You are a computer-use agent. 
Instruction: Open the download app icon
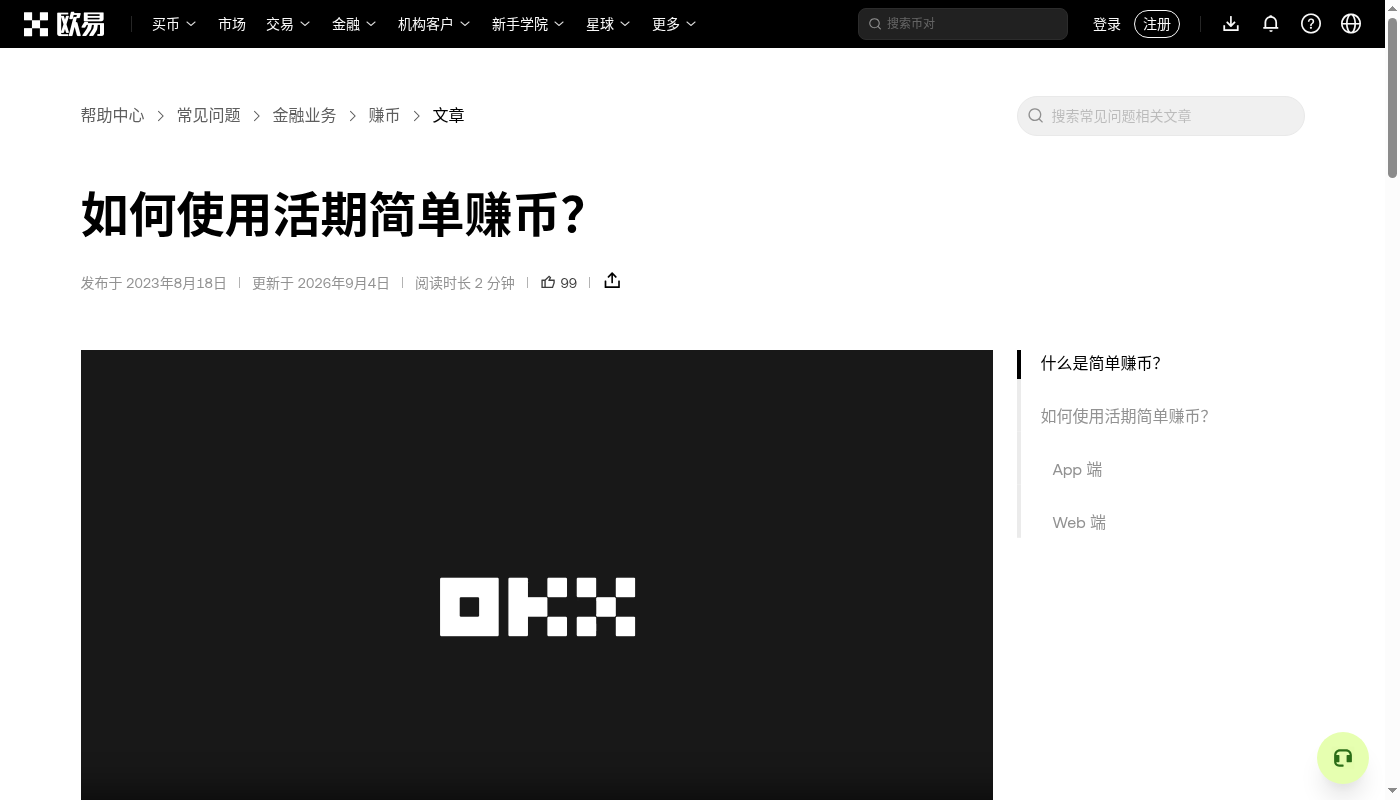1231,24
